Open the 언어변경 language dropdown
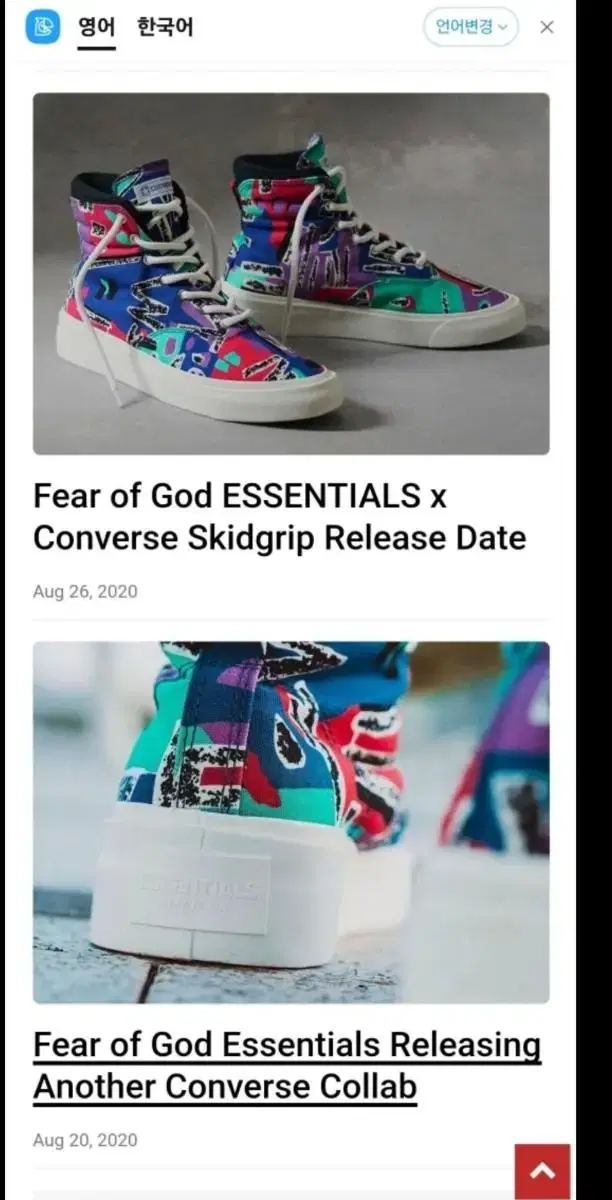Image resolution: width=612 pixels, height=1200 pixels. pos(471,27)
